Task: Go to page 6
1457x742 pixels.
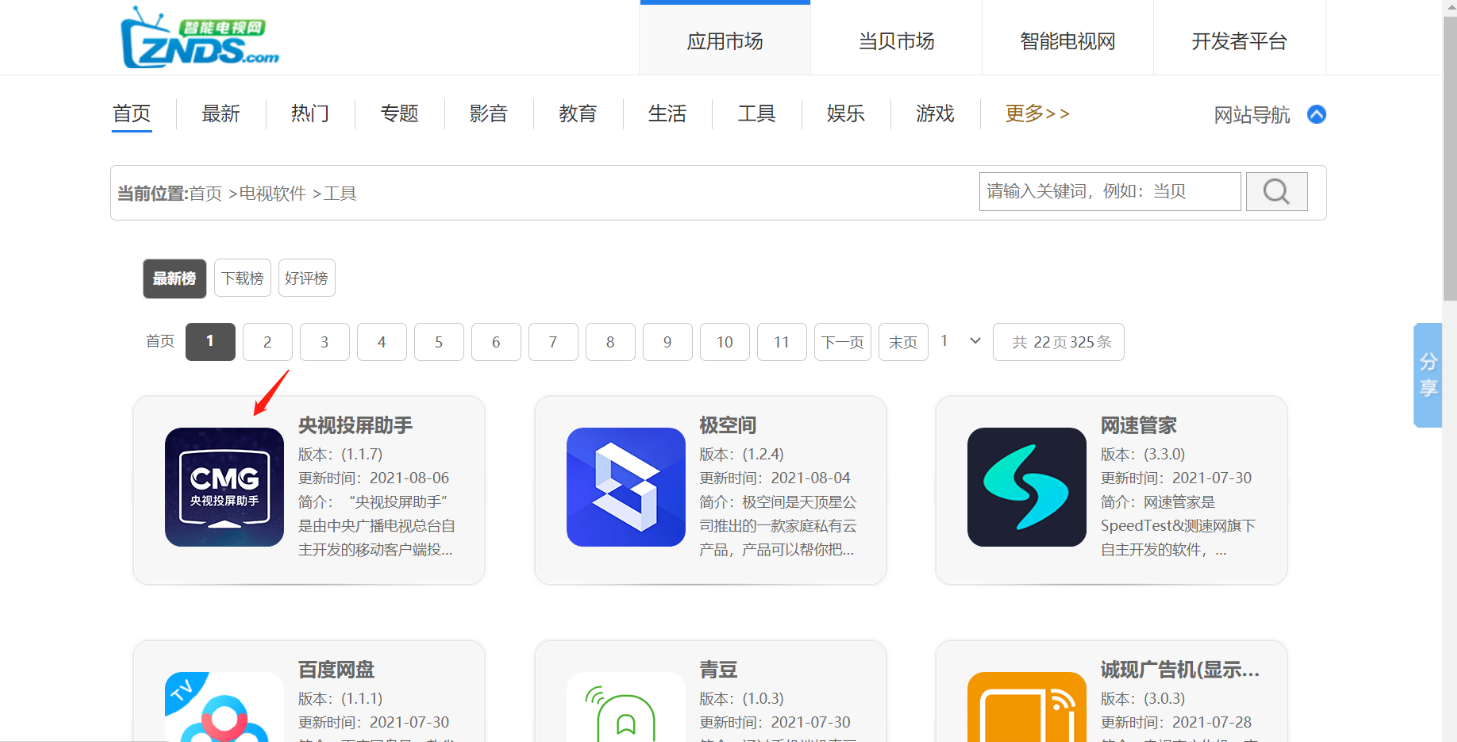Action: click(496, 342)
